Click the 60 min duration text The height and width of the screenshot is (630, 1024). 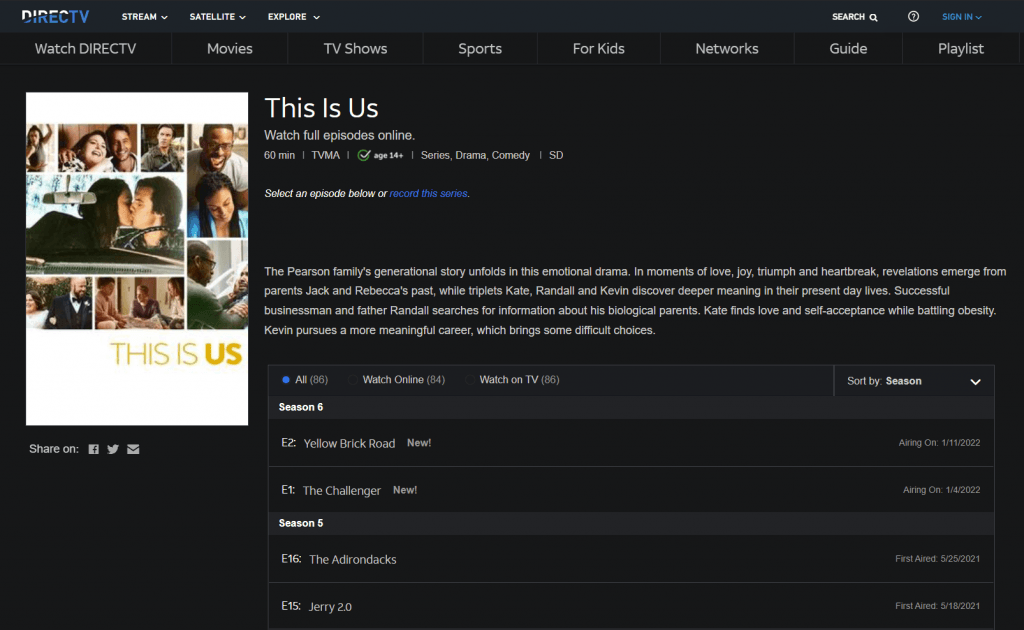(x=280, y=155)
